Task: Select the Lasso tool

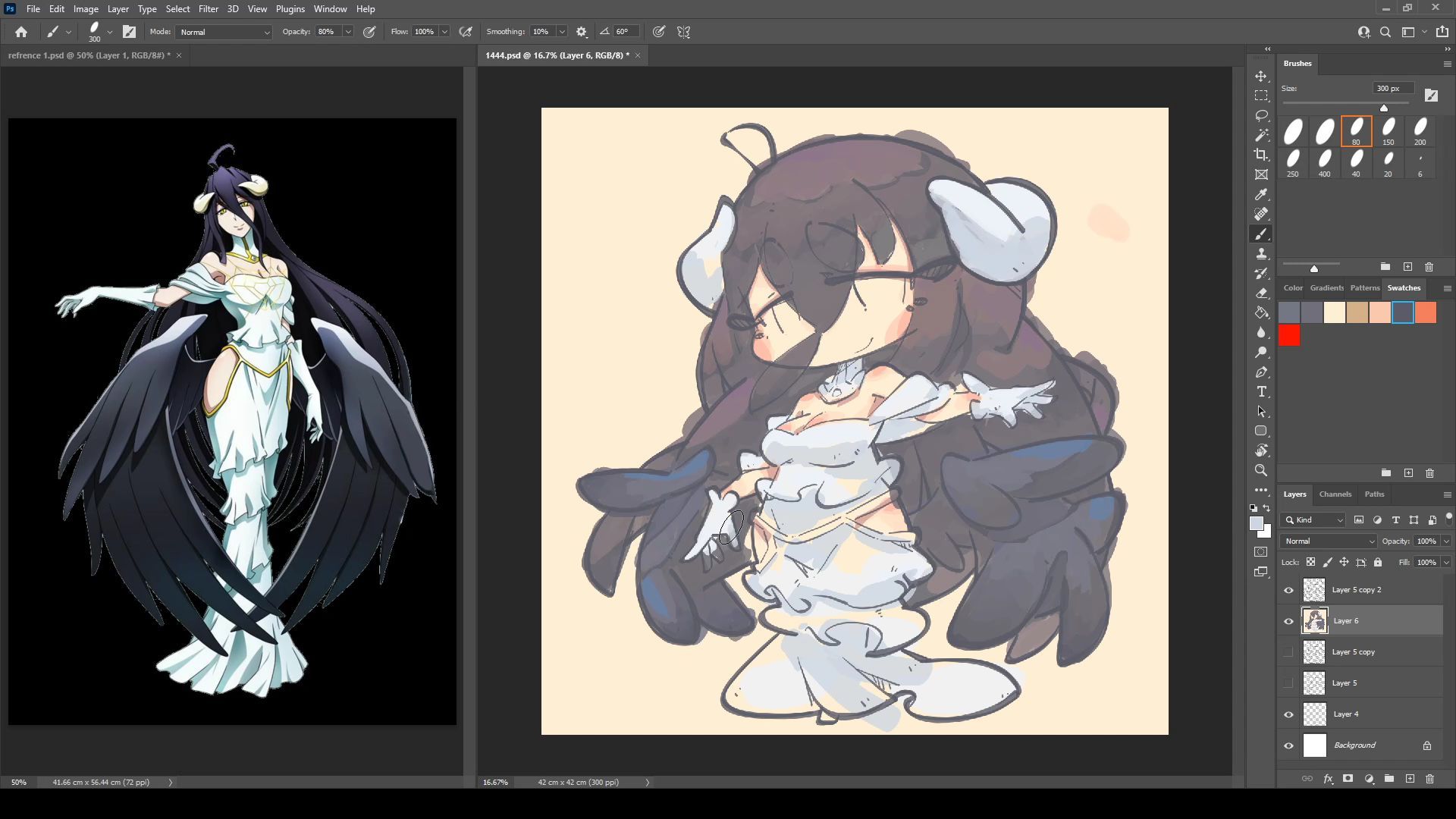Action: 1261,116
